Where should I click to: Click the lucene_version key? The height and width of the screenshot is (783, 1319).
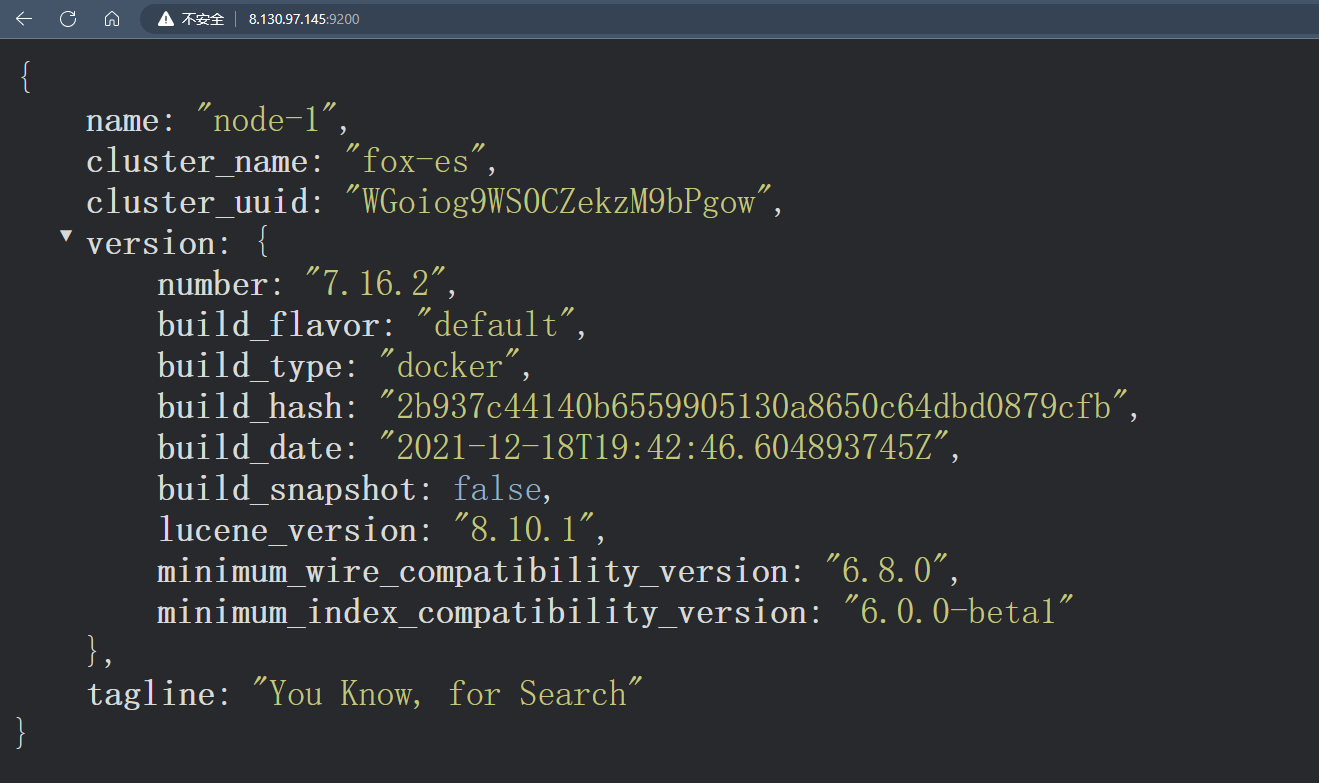coord(287,531)
